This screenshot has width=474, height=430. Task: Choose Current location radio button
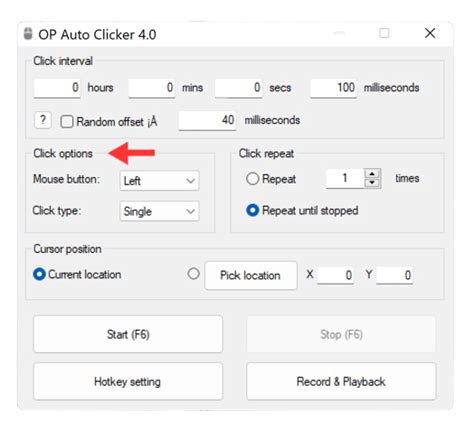(39, 274)
